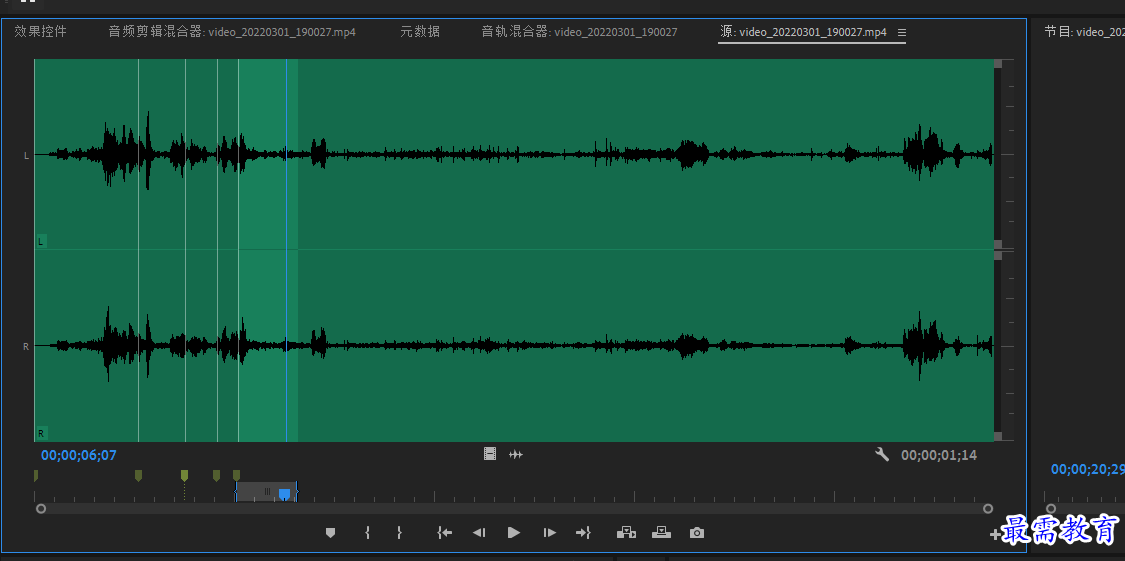Click the top vertical zoom handle of the R channel
The width and height of the screenshot is (1125, 561).
tap(997, 255)
